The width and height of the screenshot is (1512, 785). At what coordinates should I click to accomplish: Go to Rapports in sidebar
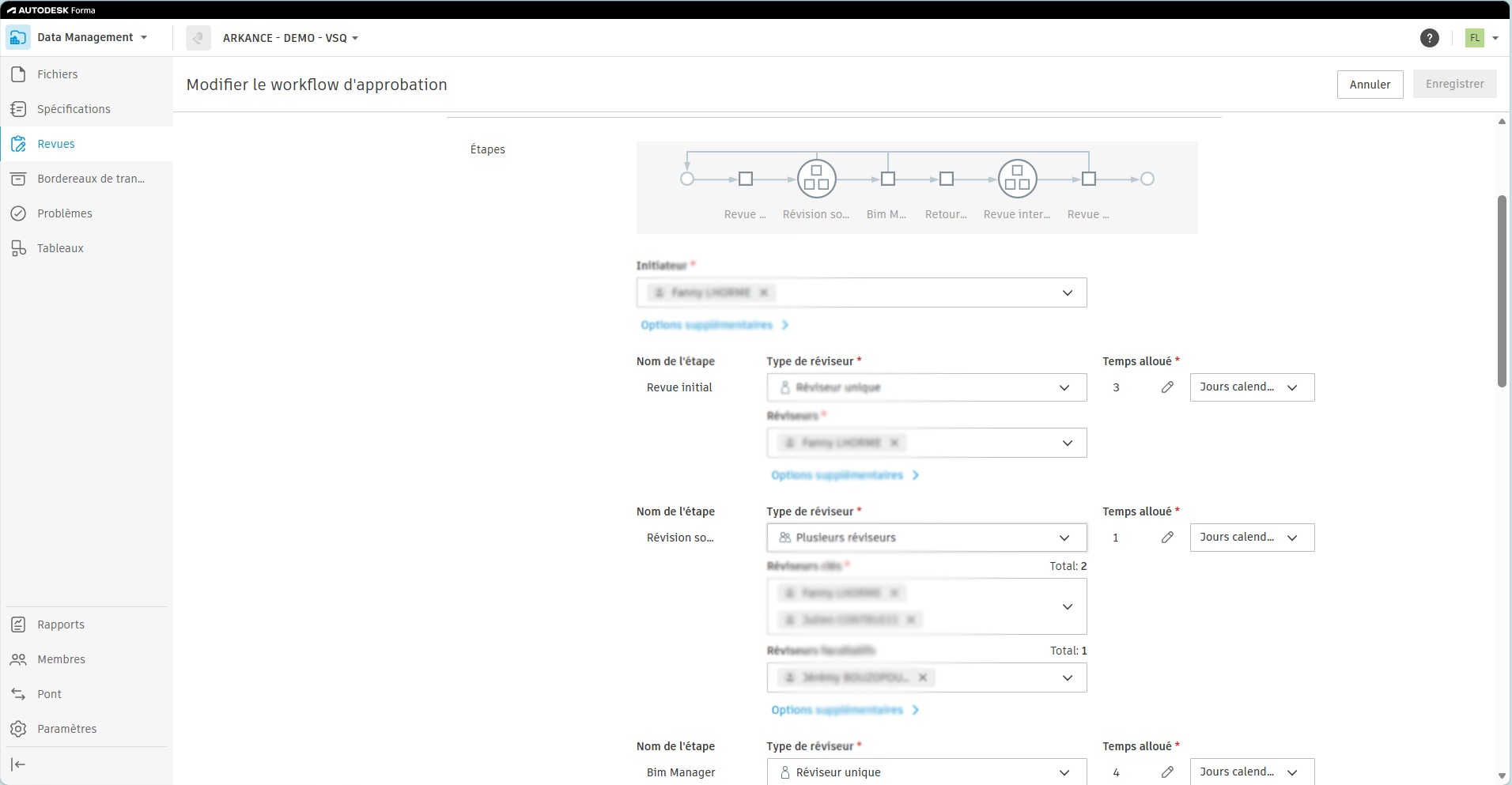pos(86,625)
